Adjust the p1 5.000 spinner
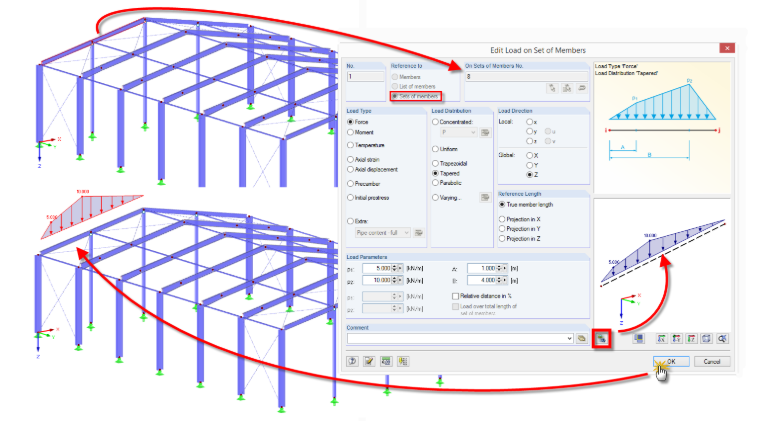 click(x=395, y=268)
